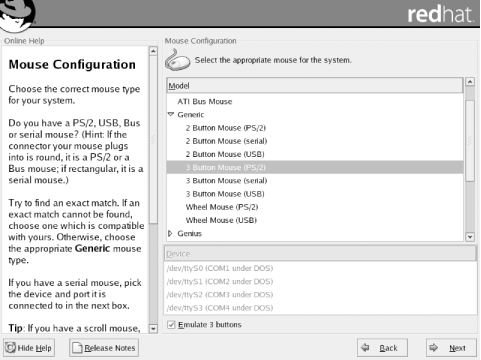Click the bold Generic word in help
The image size is (481, 360).
click(92, 249)
